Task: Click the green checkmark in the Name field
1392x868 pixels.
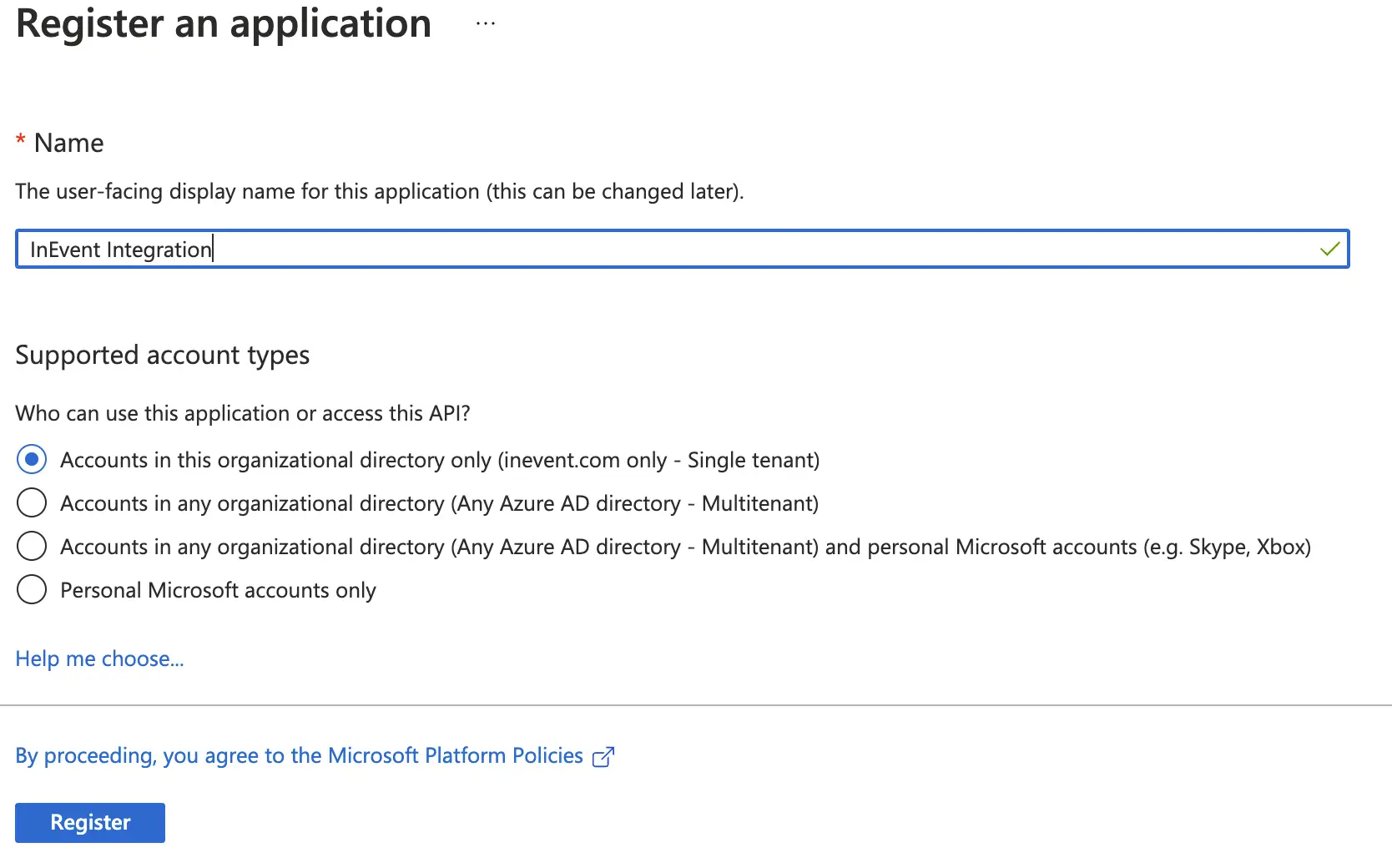Action: pos(1330,249)
